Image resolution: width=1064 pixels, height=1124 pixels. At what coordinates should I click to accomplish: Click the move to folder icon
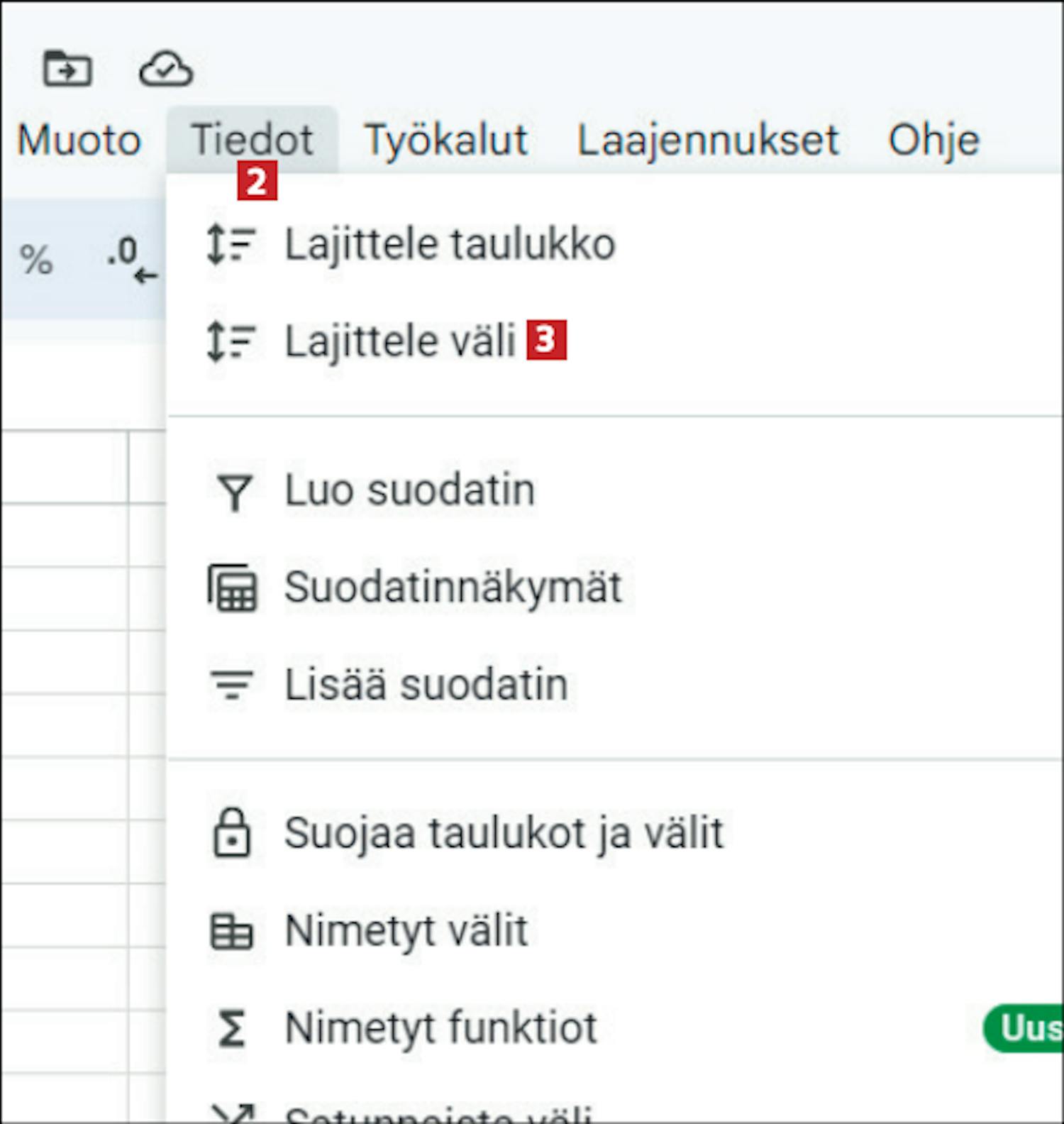tap(67, 69)
